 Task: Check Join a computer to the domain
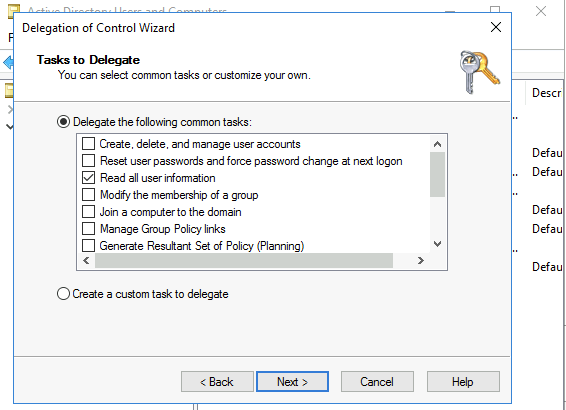(x=88, y=211)
